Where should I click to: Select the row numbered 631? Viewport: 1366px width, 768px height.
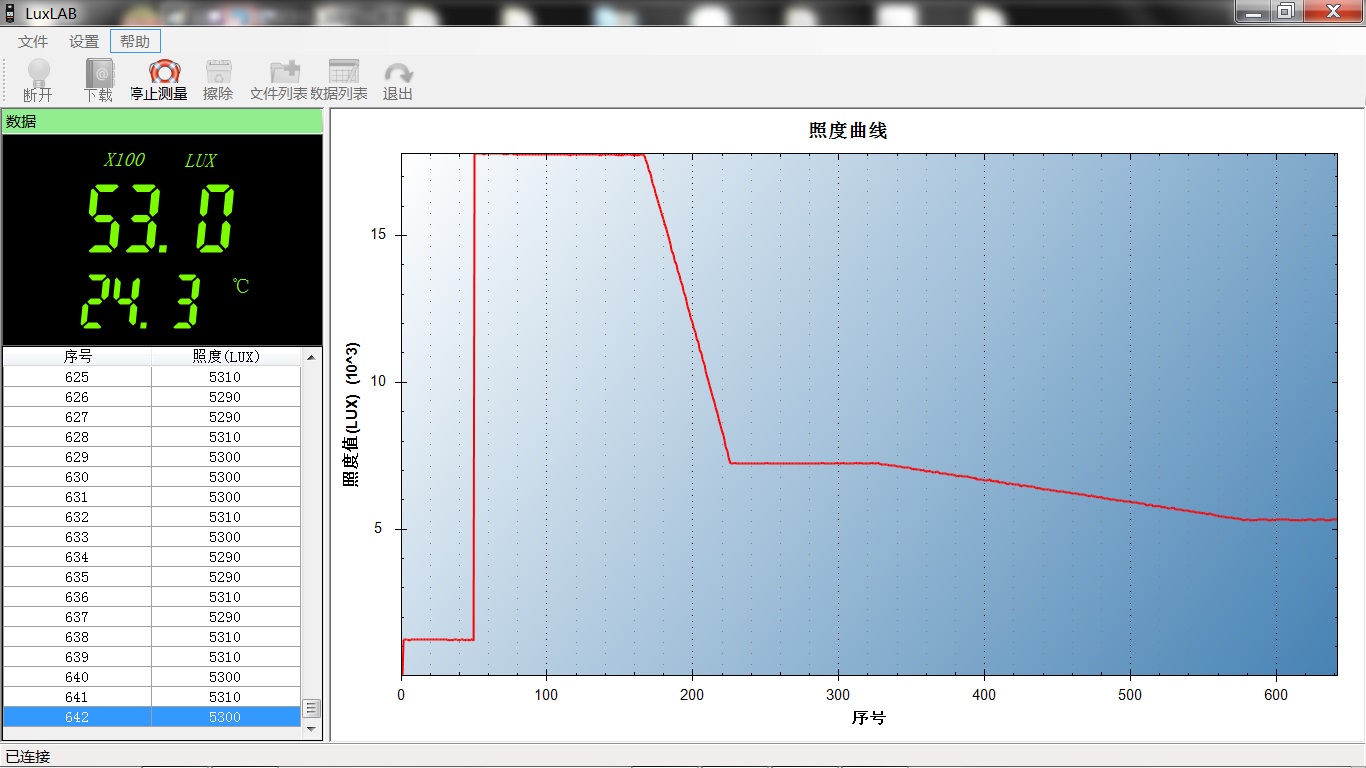tap(152, 497)
